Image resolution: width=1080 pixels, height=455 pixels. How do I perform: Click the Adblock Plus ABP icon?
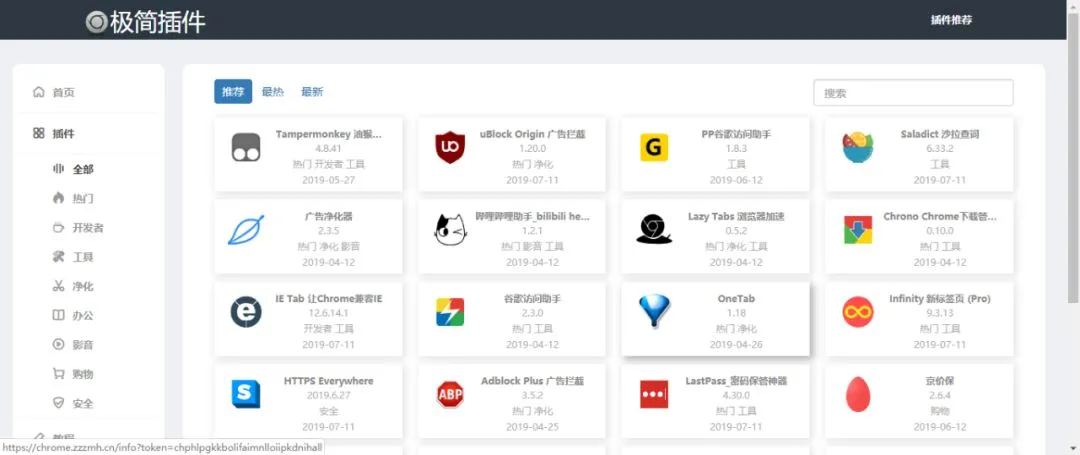pyautogui.click(x=450, y=394)
